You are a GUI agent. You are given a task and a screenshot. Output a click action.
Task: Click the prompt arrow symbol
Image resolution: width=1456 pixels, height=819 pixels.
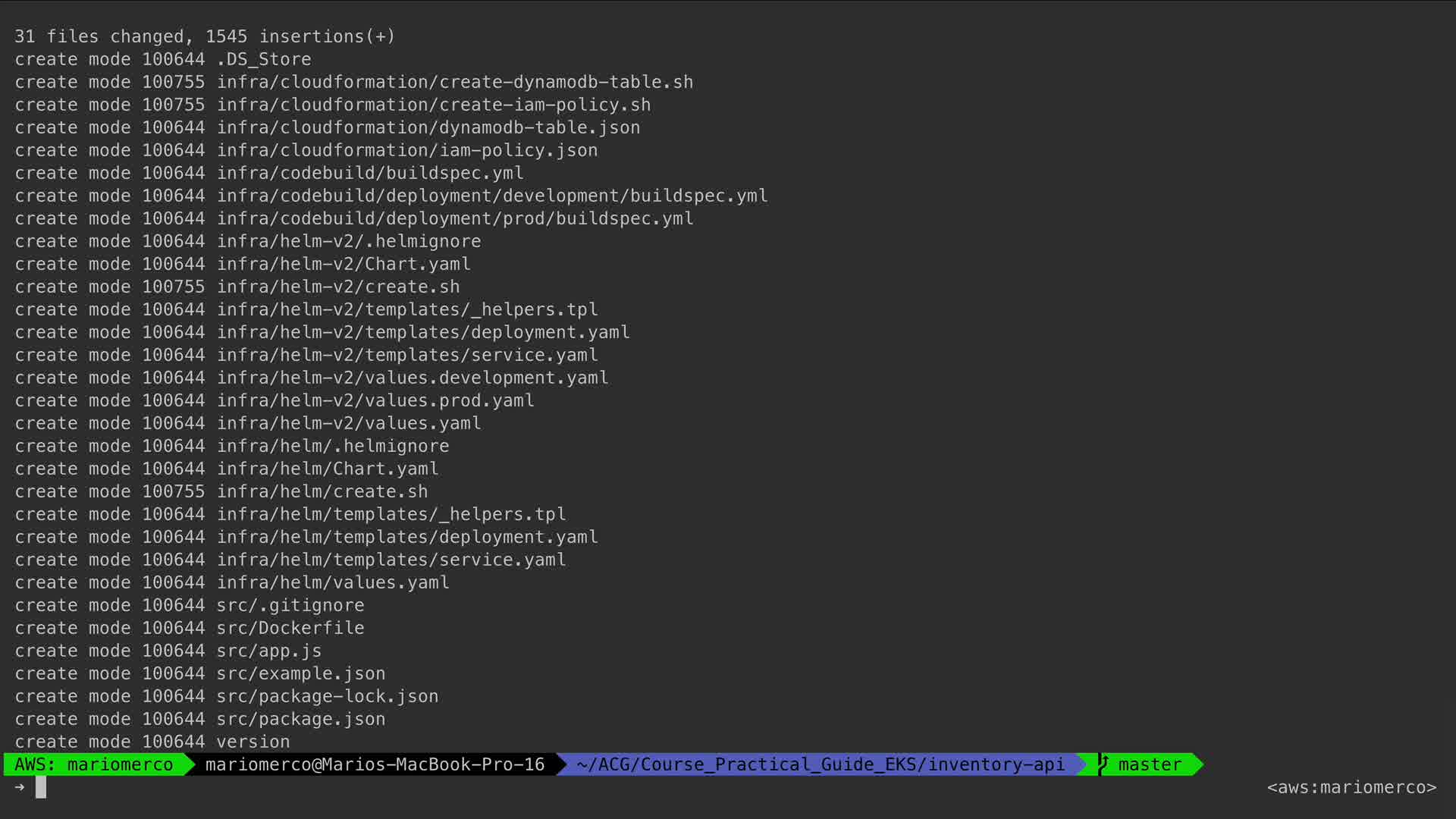tap(20, 787)
